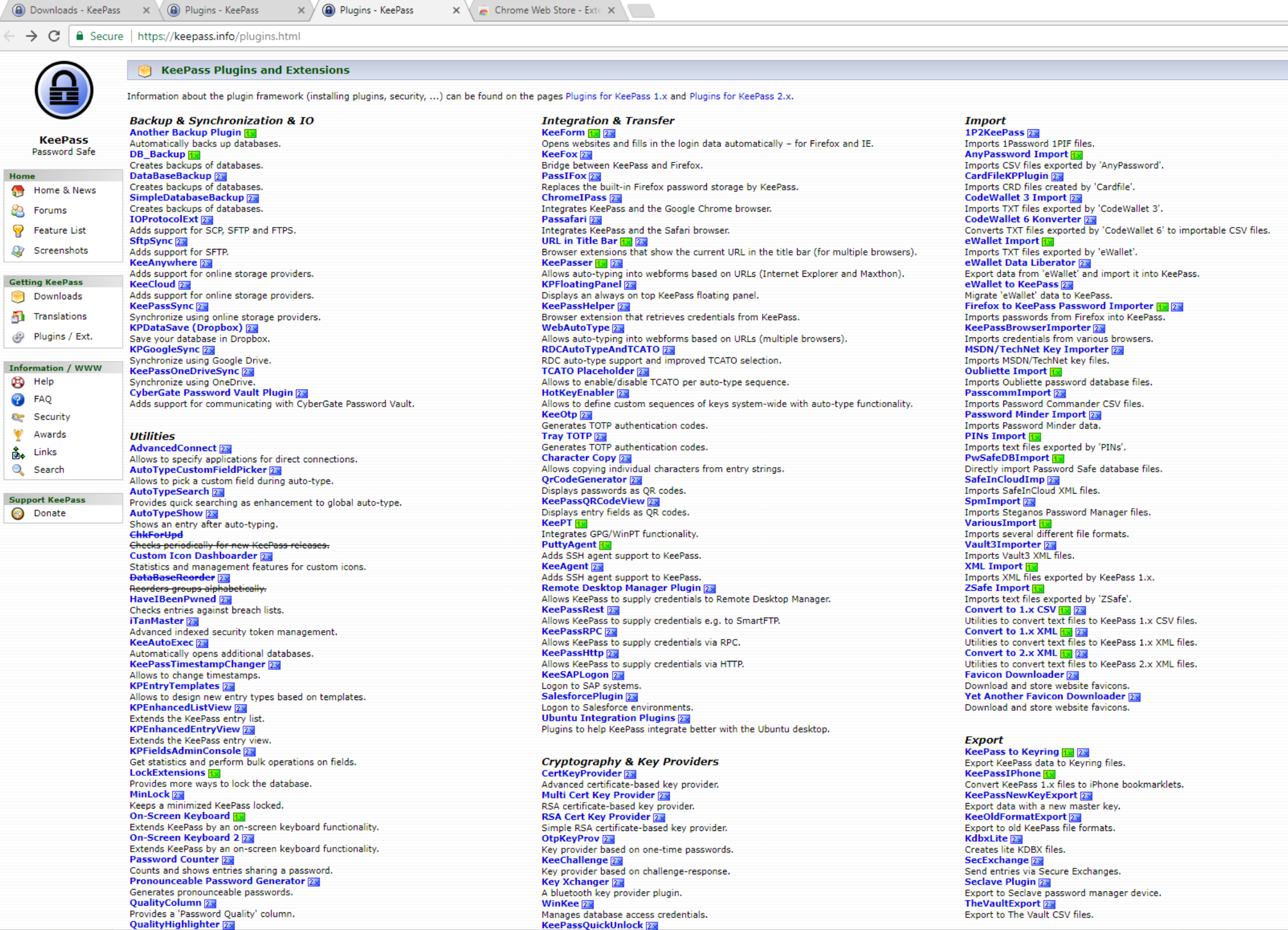Open the Favicon Downloader plugin page
The width and height of the screenshot is (1288, 930).
(1015, 675)
